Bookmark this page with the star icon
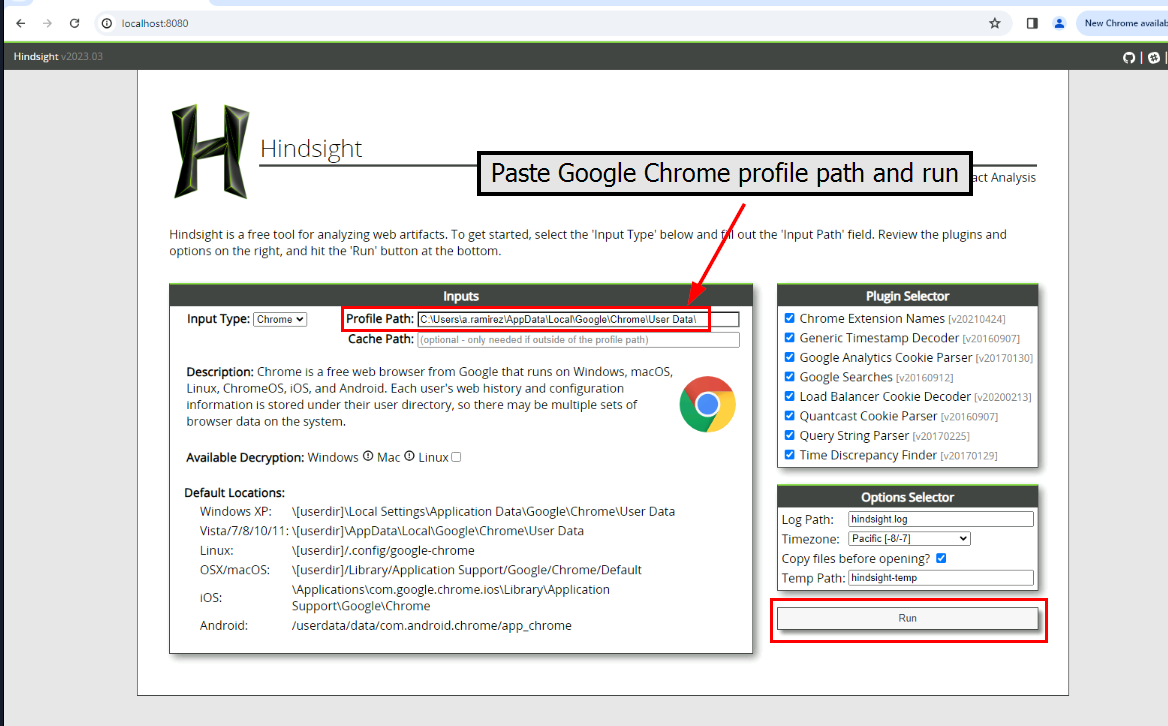 pos(994,23)
